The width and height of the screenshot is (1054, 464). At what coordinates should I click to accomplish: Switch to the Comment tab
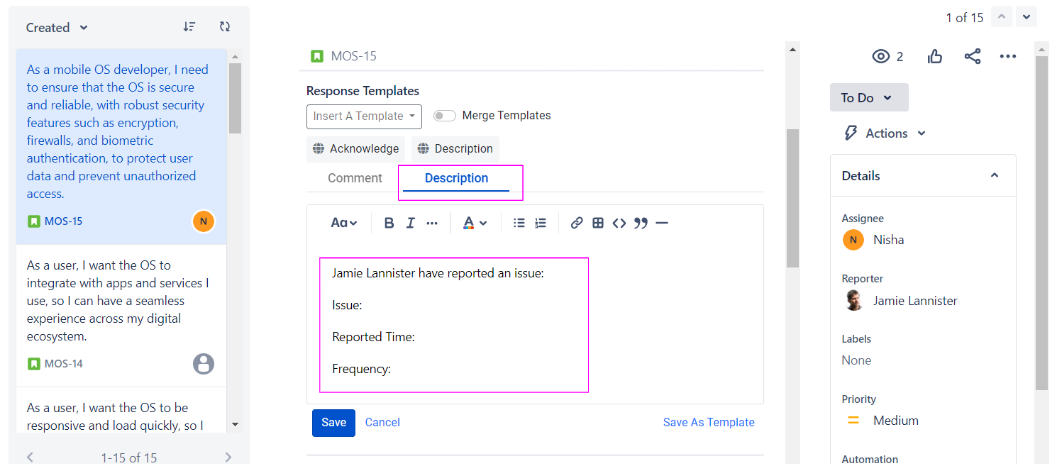(x=355, y=178)
